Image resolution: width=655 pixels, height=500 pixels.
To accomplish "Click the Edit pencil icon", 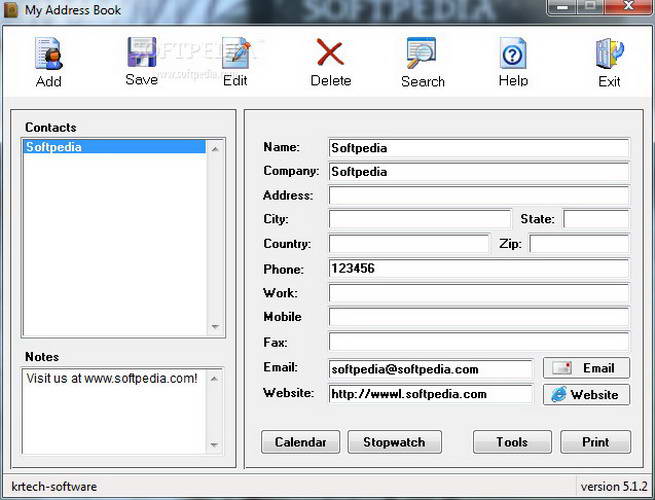I will pyautogui.click(x=236, y=53).
